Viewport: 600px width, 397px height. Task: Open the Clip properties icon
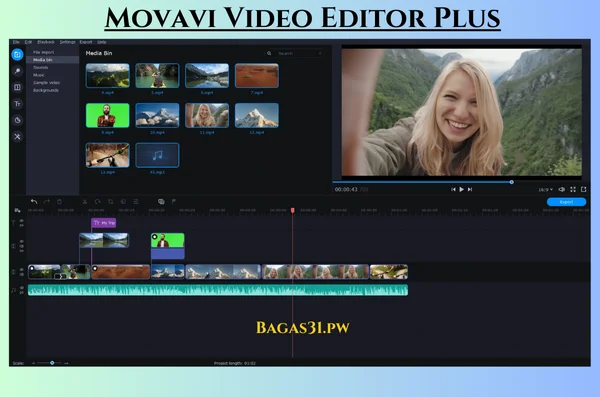(x=136, y=201)
